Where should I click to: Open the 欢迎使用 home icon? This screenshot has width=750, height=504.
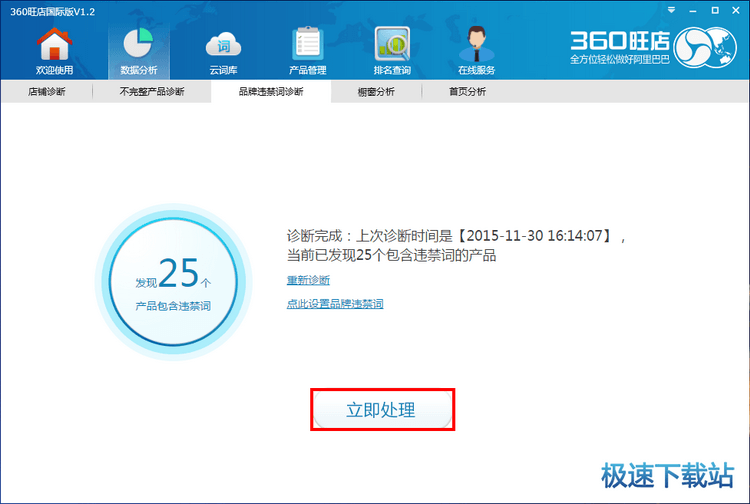pyautogui.click(x=55, y=51)
